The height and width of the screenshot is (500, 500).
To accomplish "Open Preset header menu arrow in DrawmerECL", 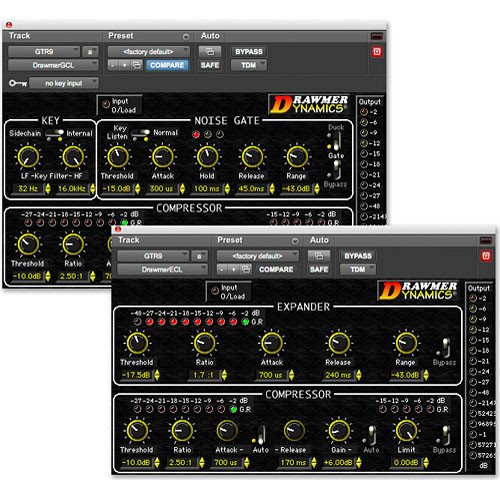I will [295, 241].
